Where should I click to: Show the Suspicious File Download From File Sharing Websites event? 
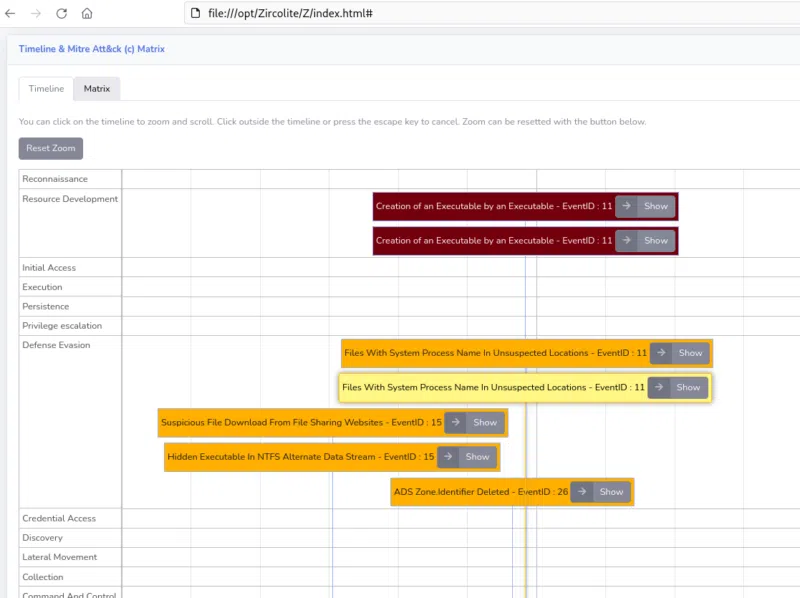pyautogui.click(x=485, y=422)
